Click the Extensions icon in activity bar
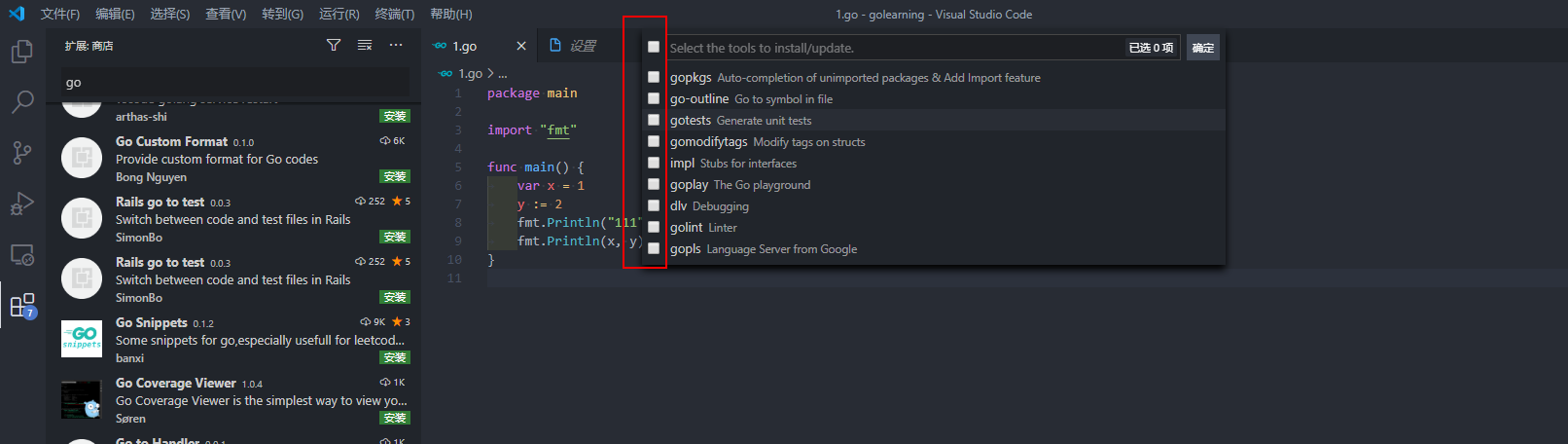 (21, 306)
